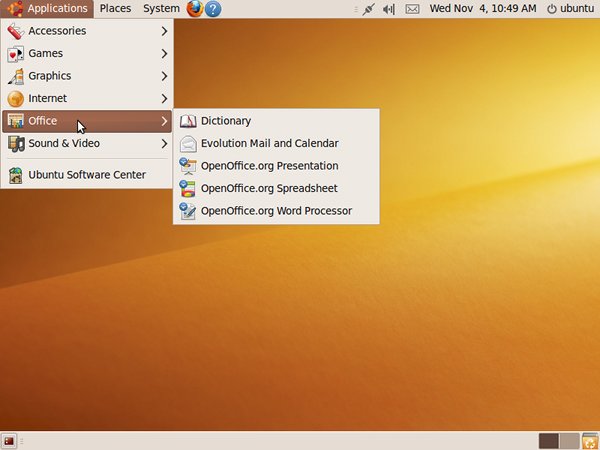This screenshot has width=600, height=450.
Task: Select the Office menu entry
Action: pyautogui.click(x=87, y=121)
